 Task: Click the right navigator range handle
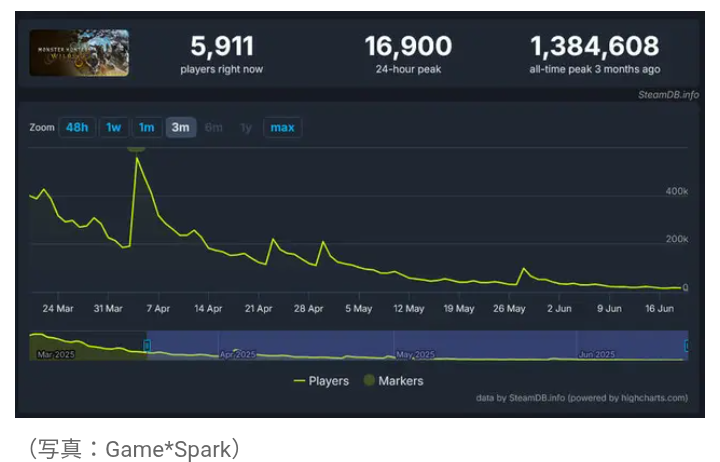pyautogui.click(x=686, y=346)
